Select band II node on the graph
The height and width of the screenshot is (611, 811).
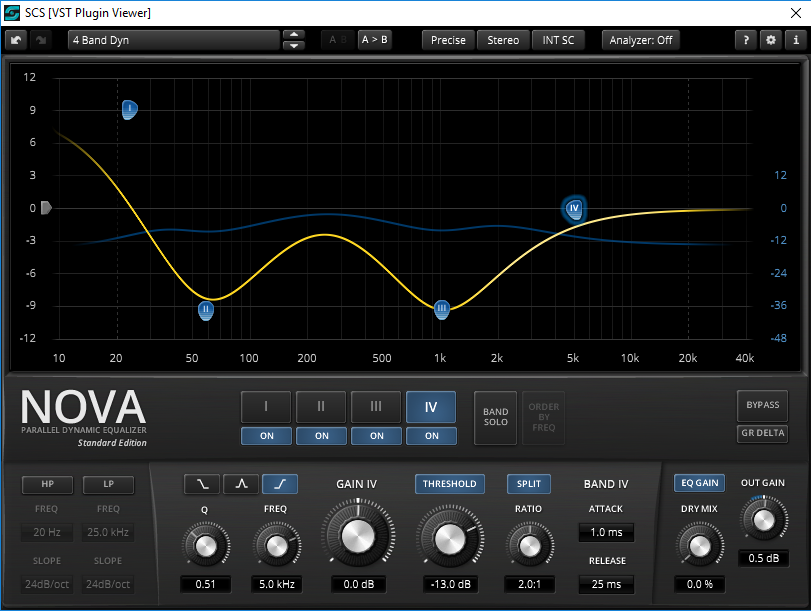(x=206, y=310)
